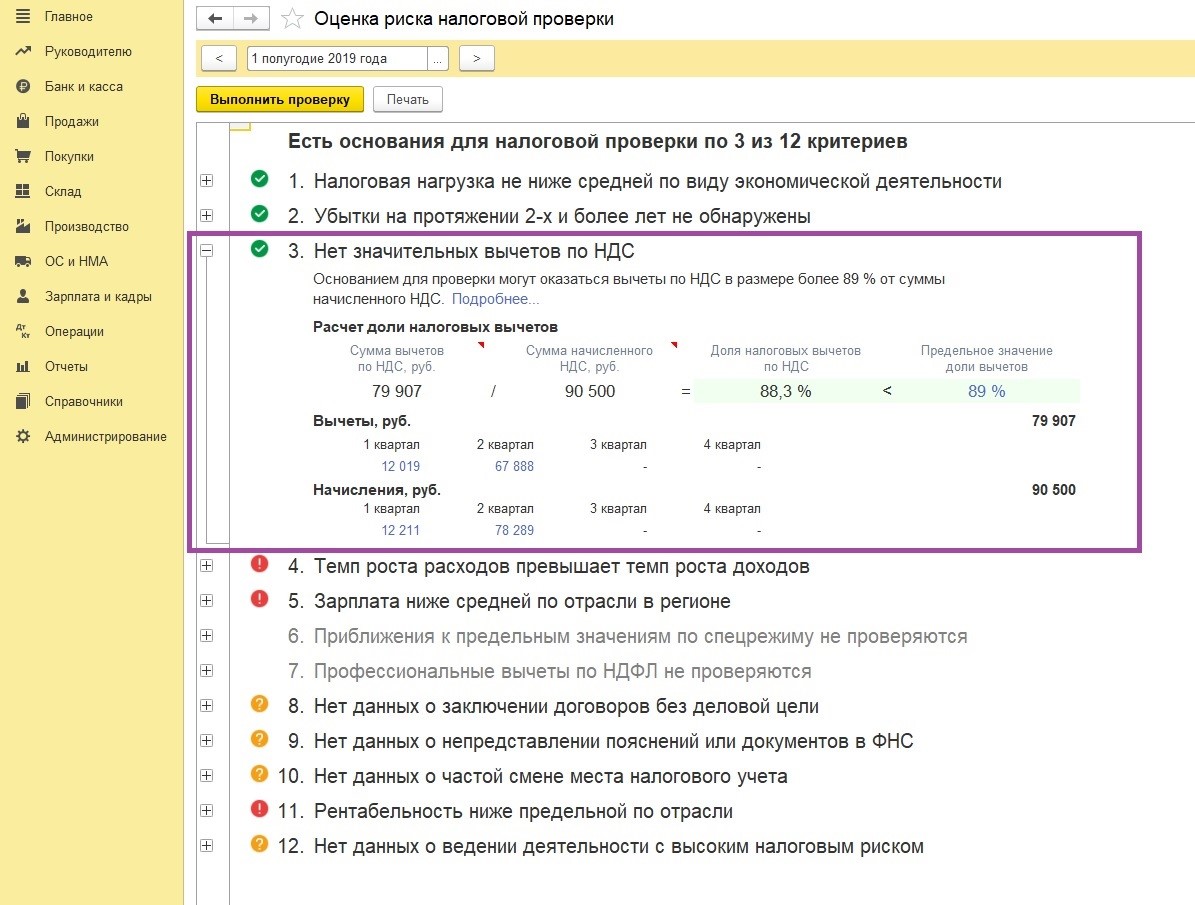The height and width of the screenshot is (905, 1195).
Task: Expand criterion 5 Зарплата ниже средней
Action: coord(207,601)
